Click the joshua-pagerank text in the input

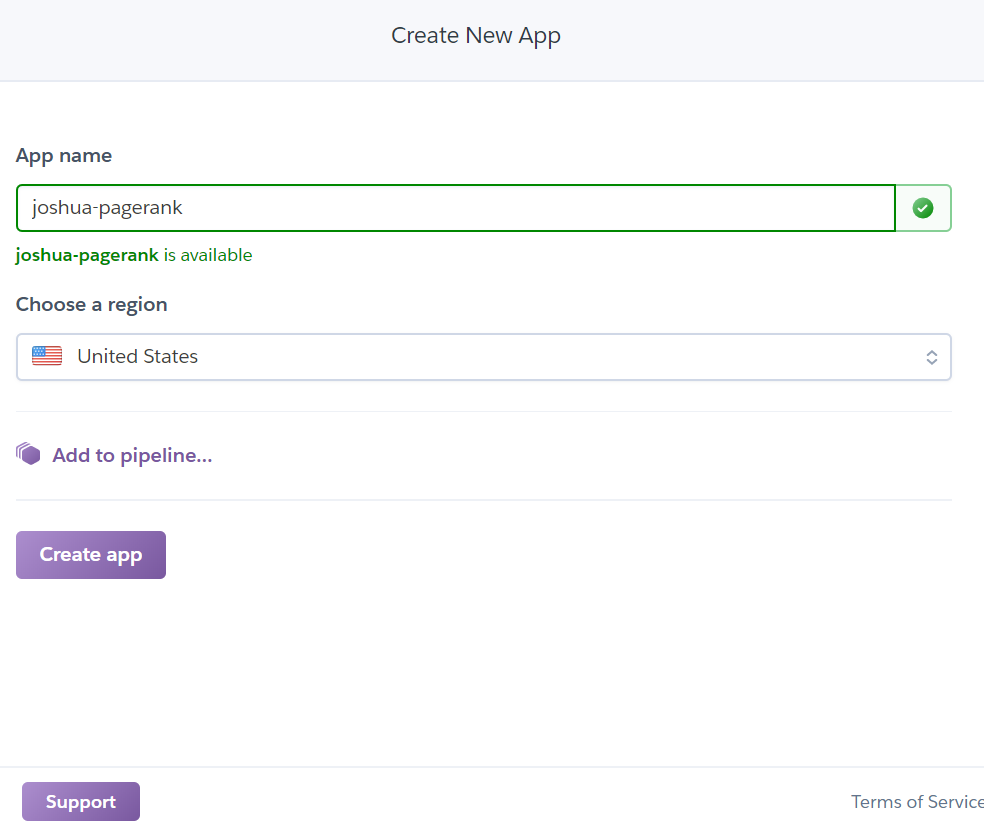[x=107, y=208]
